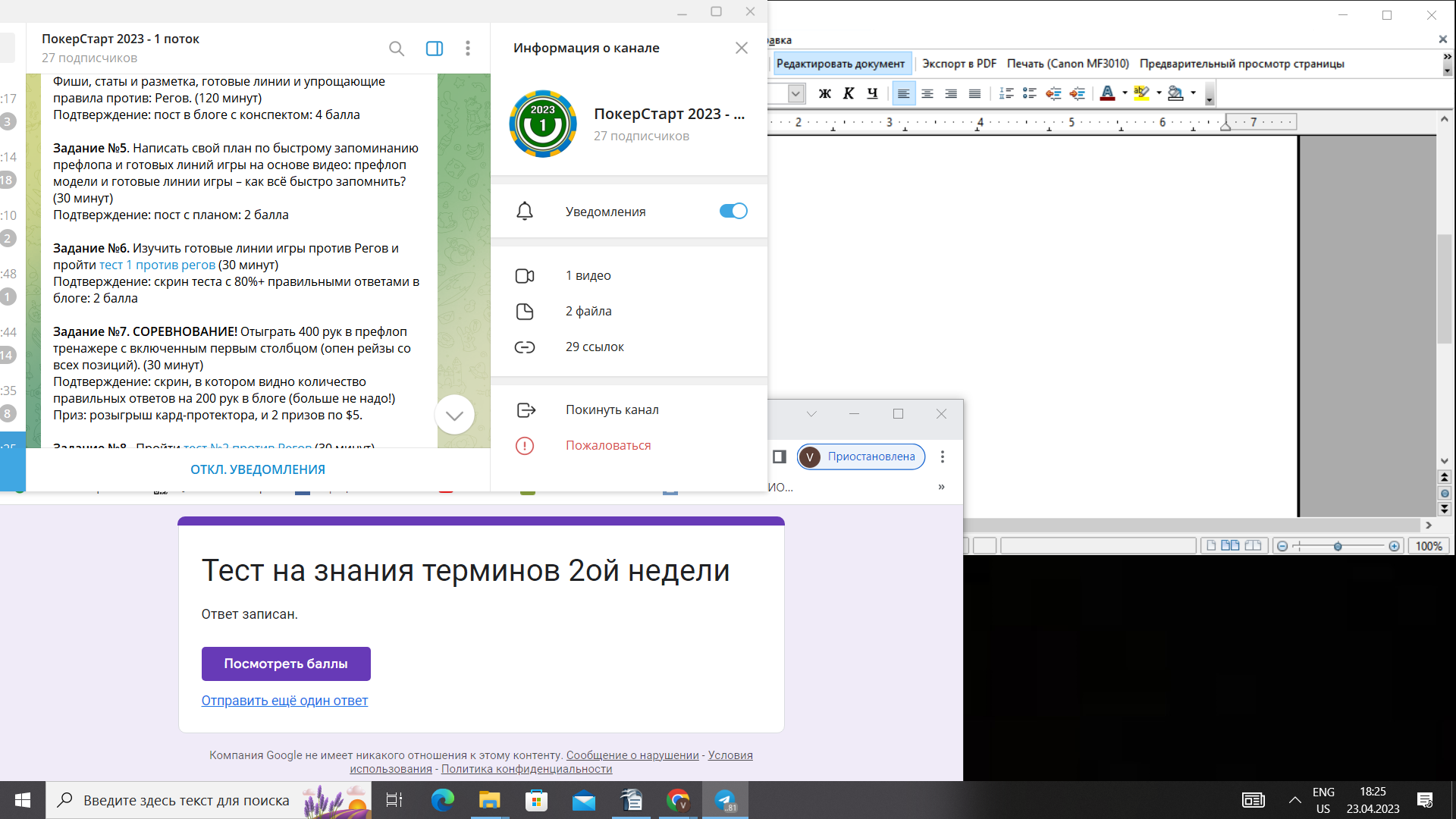Toggle underline (Ч) formatting
Screen dimensions: 1456x819
[872, 93]
